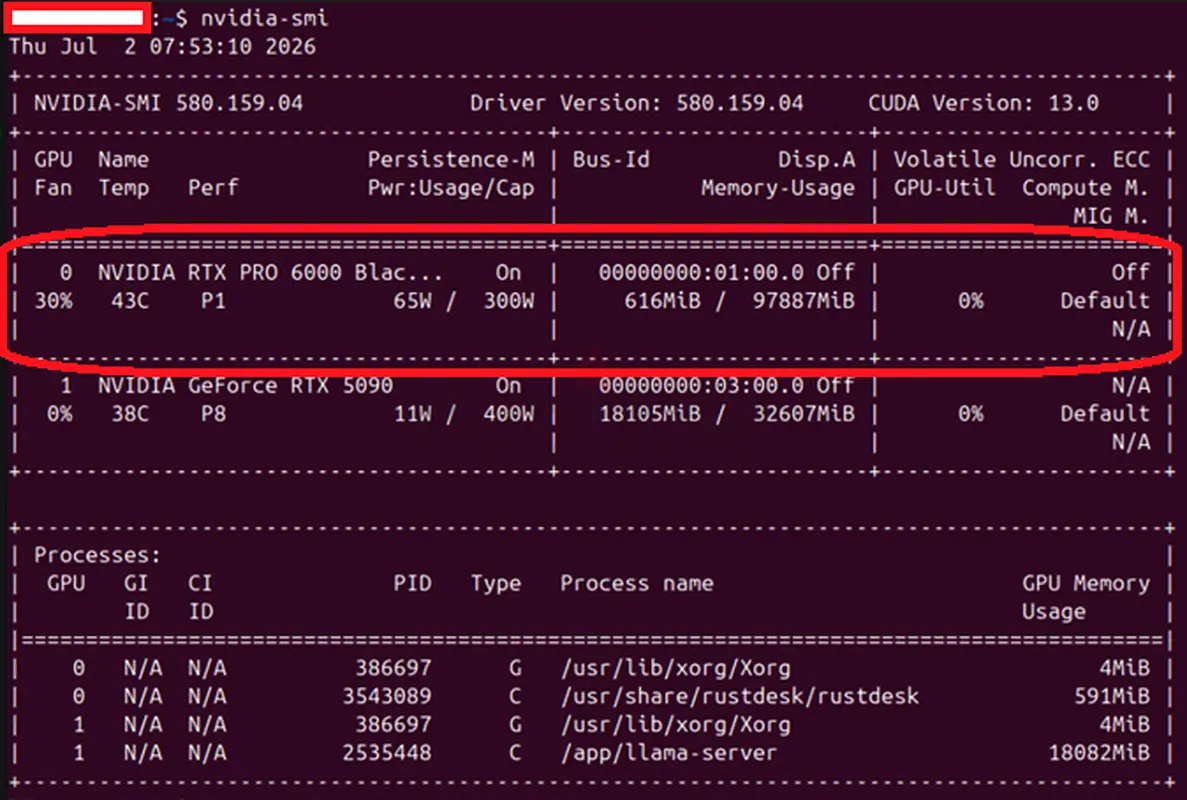Image resolution: width=1187 pixels, height=800 pixels.
Task: Select the NVIDIA GeForce RTX 5090 name
Action: [x=245, y=386]
